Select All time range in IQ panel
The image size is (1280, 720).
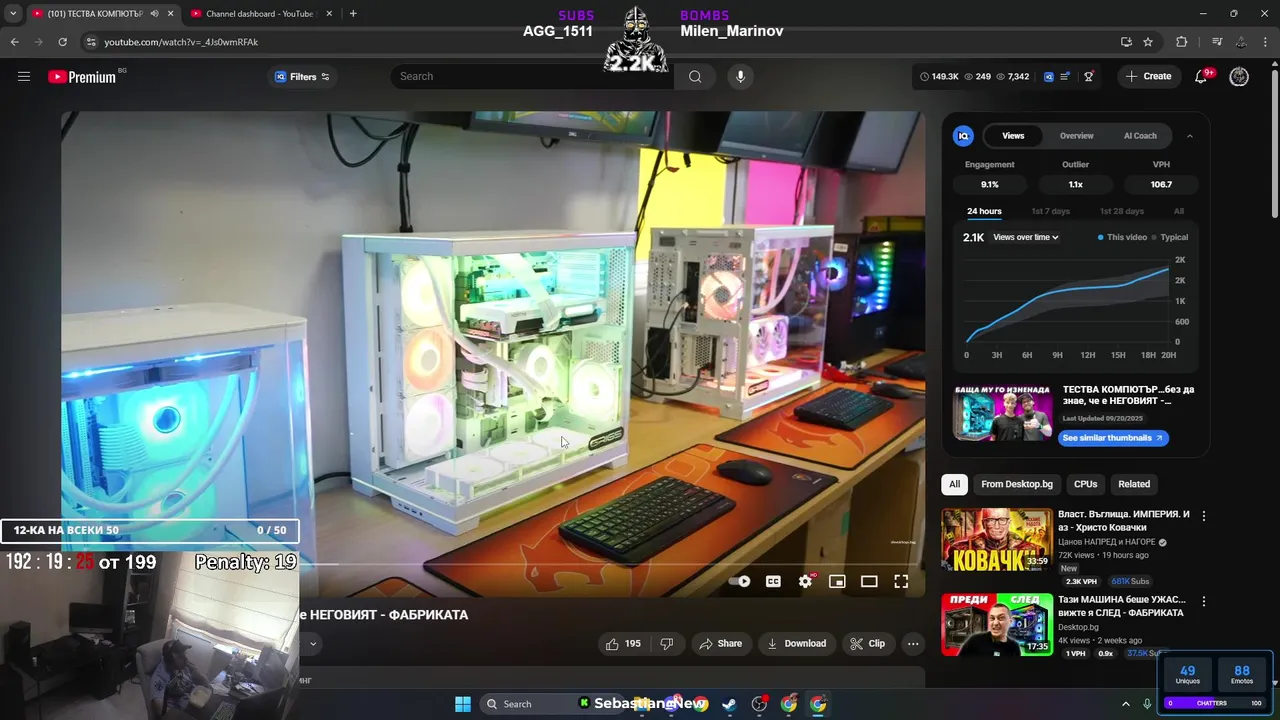tap(1179, 211)
